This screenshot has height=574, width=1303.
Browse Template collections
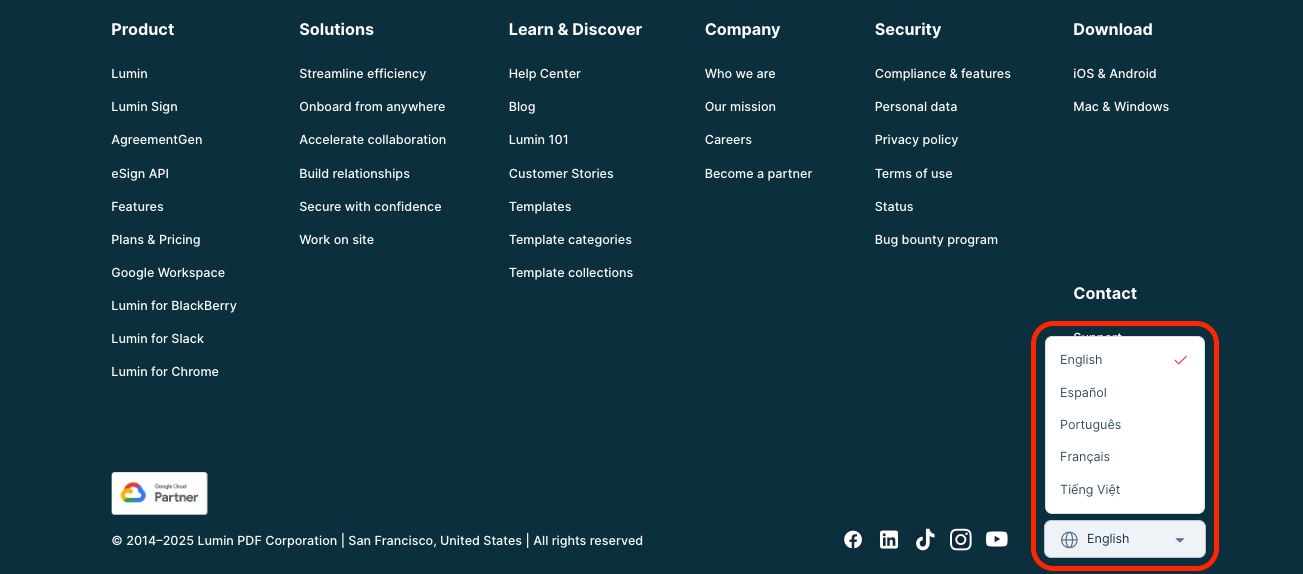[571, 273]
